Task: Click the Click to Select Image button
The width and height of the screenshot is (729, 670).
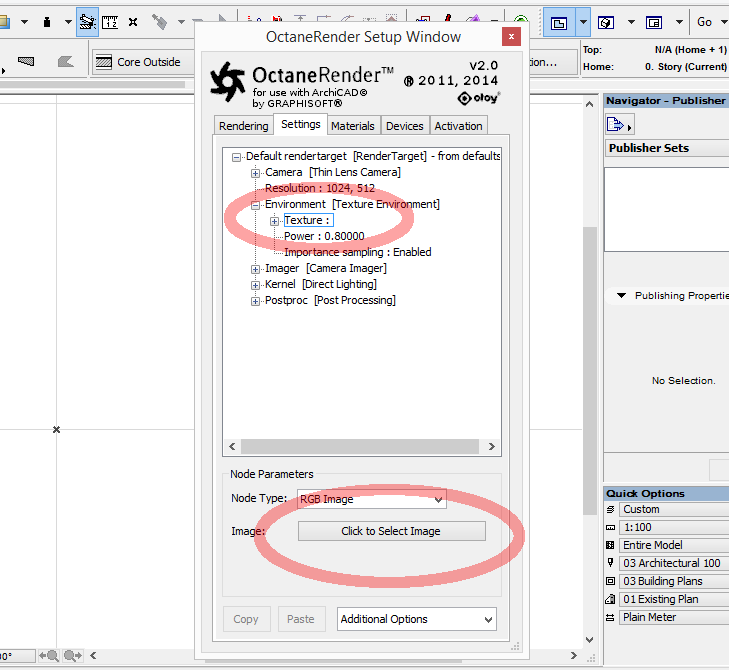Action: [x=391, y=531]
